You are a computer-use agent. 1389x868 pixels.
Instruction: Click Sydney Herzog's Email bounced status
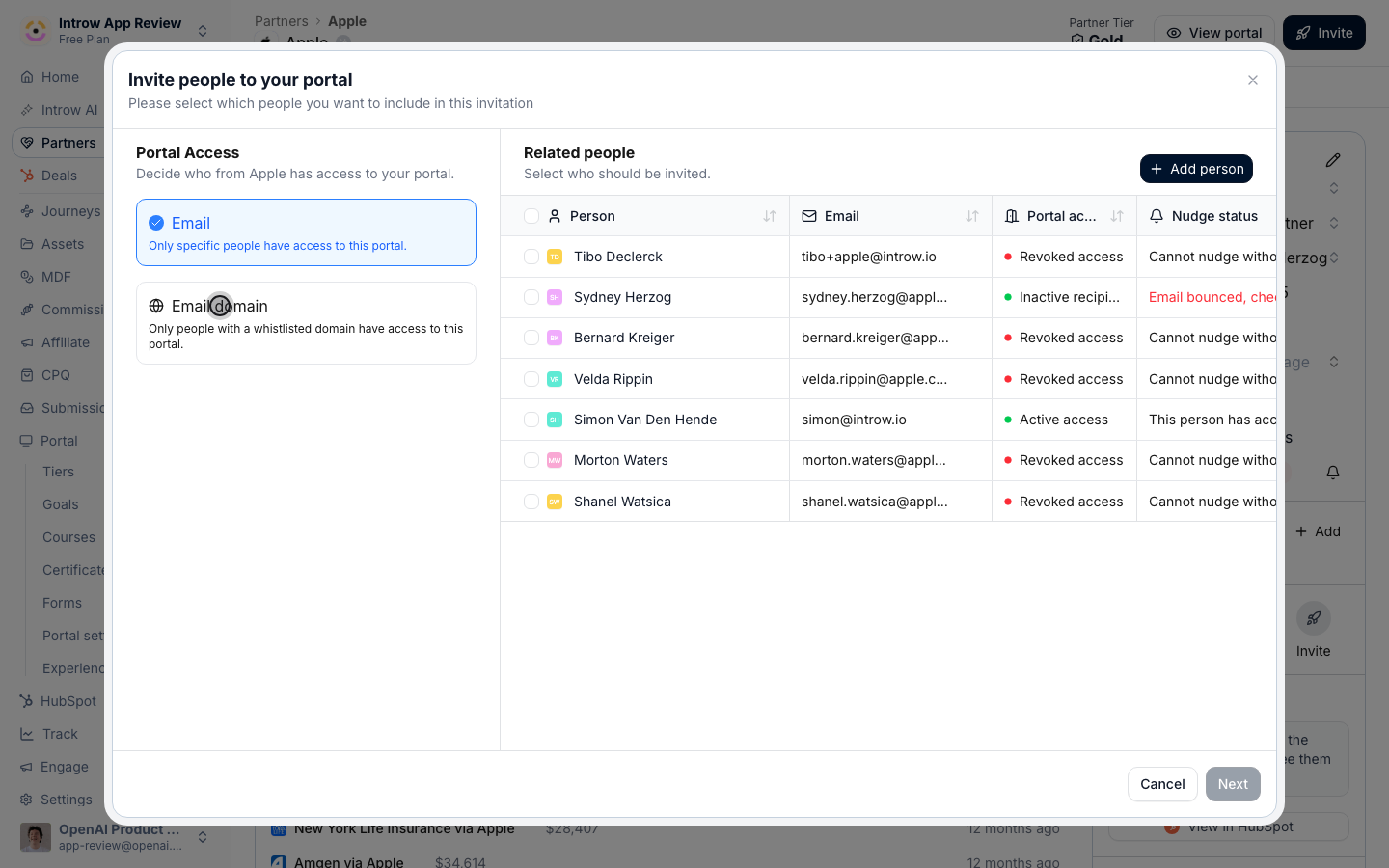tap(1212, 297)
